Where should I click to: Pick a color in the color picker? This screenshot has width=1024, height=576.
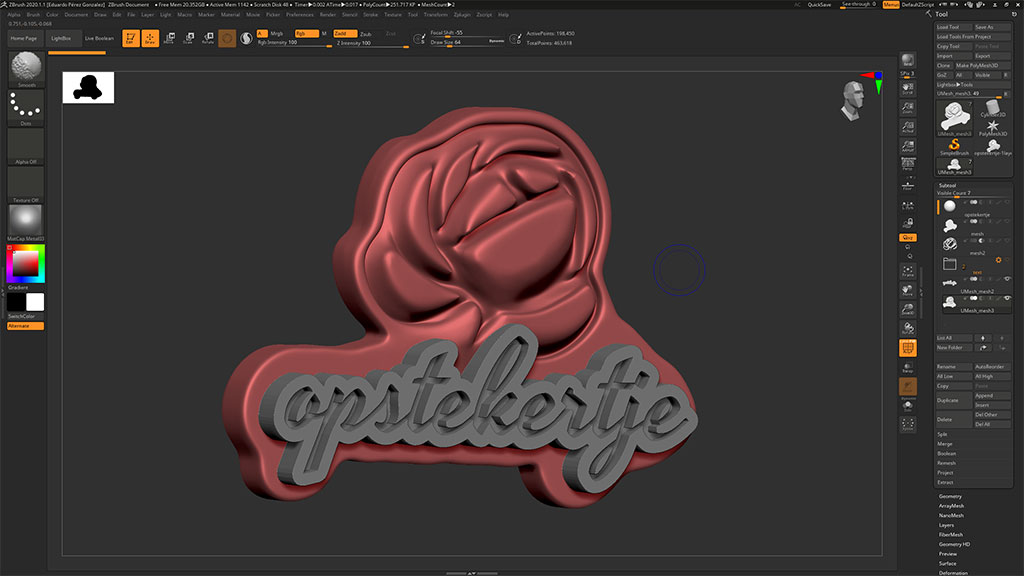[x=26, y=264]
